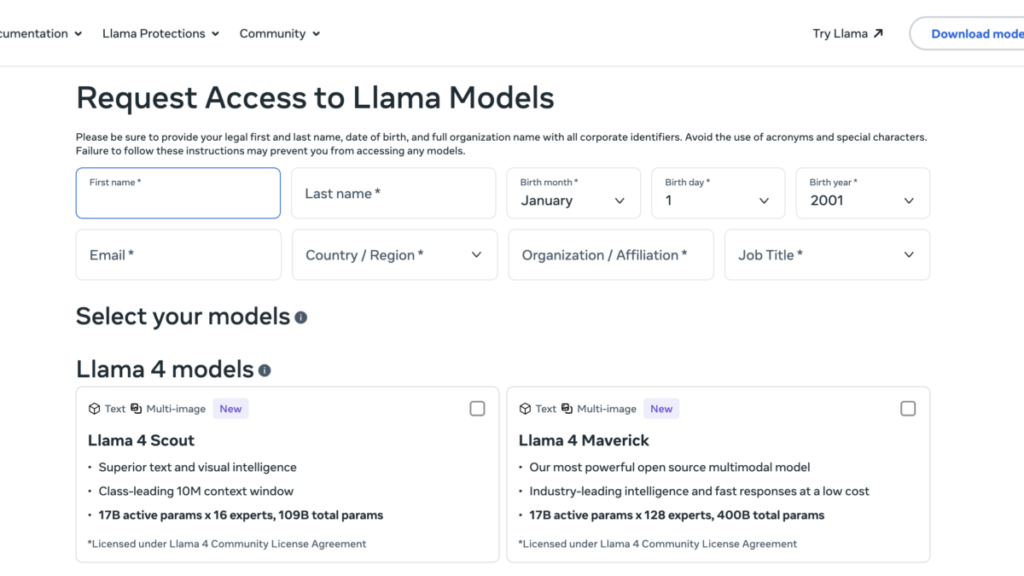The image size is (1024, 576).
Task: Click the Multi-image icon on Llama 4 Scout card
Action: coord(136,408)
